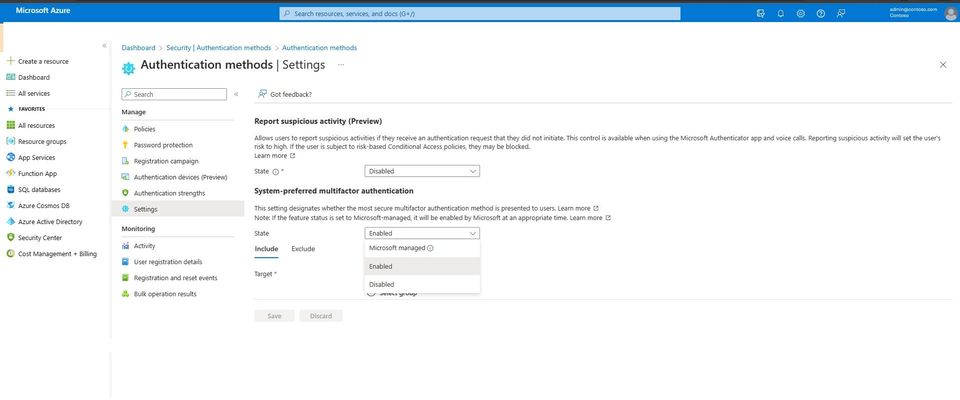Open Authentication strengths menu item

(x=170, y=193)
